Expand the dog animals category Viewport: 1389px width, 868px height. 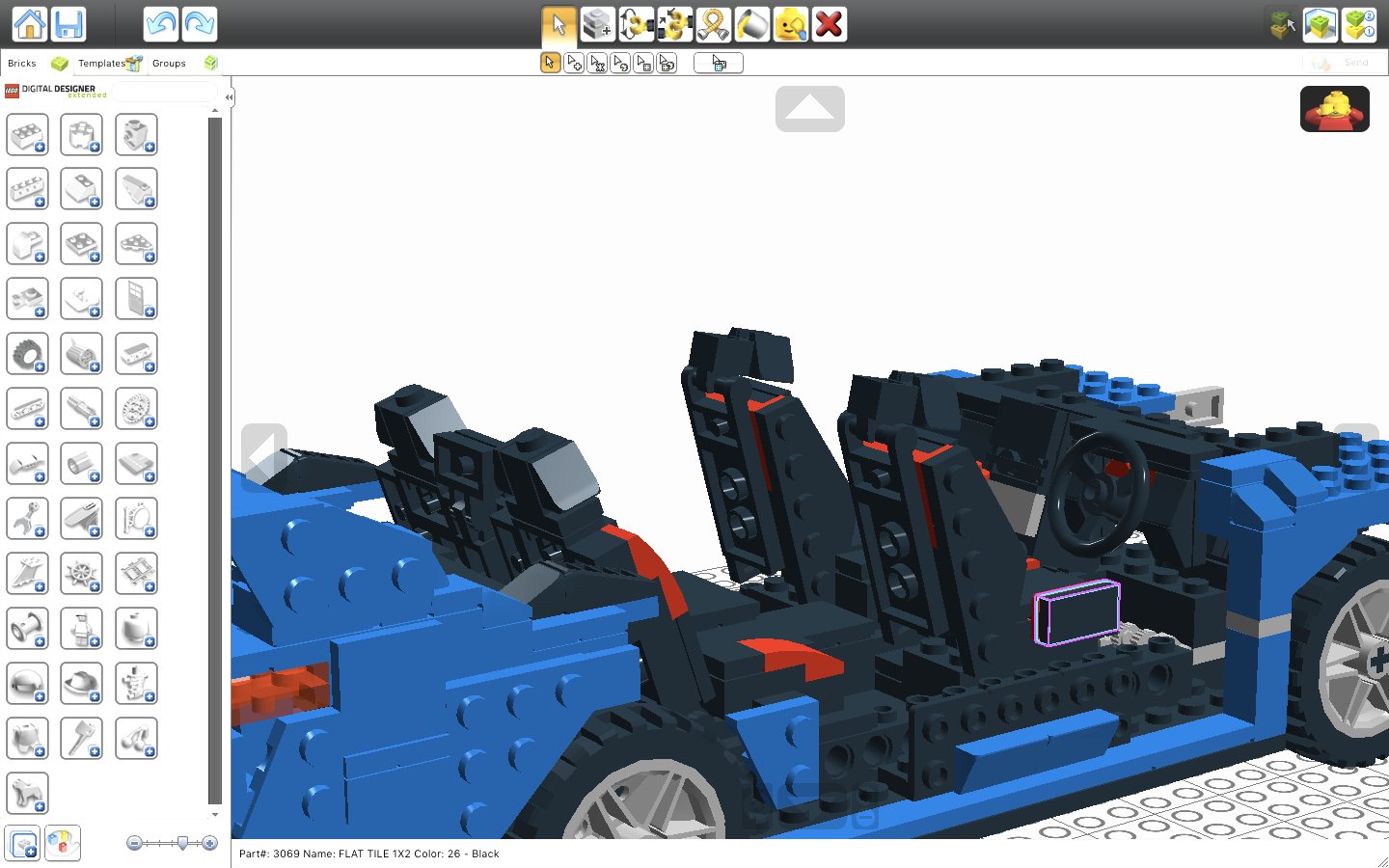tap(27, 795)
